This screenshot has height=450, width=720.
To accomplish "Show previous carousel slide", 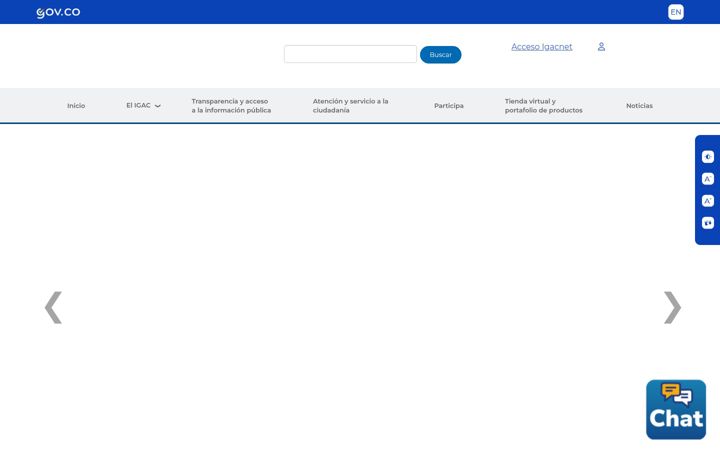I will click(53, 307).
